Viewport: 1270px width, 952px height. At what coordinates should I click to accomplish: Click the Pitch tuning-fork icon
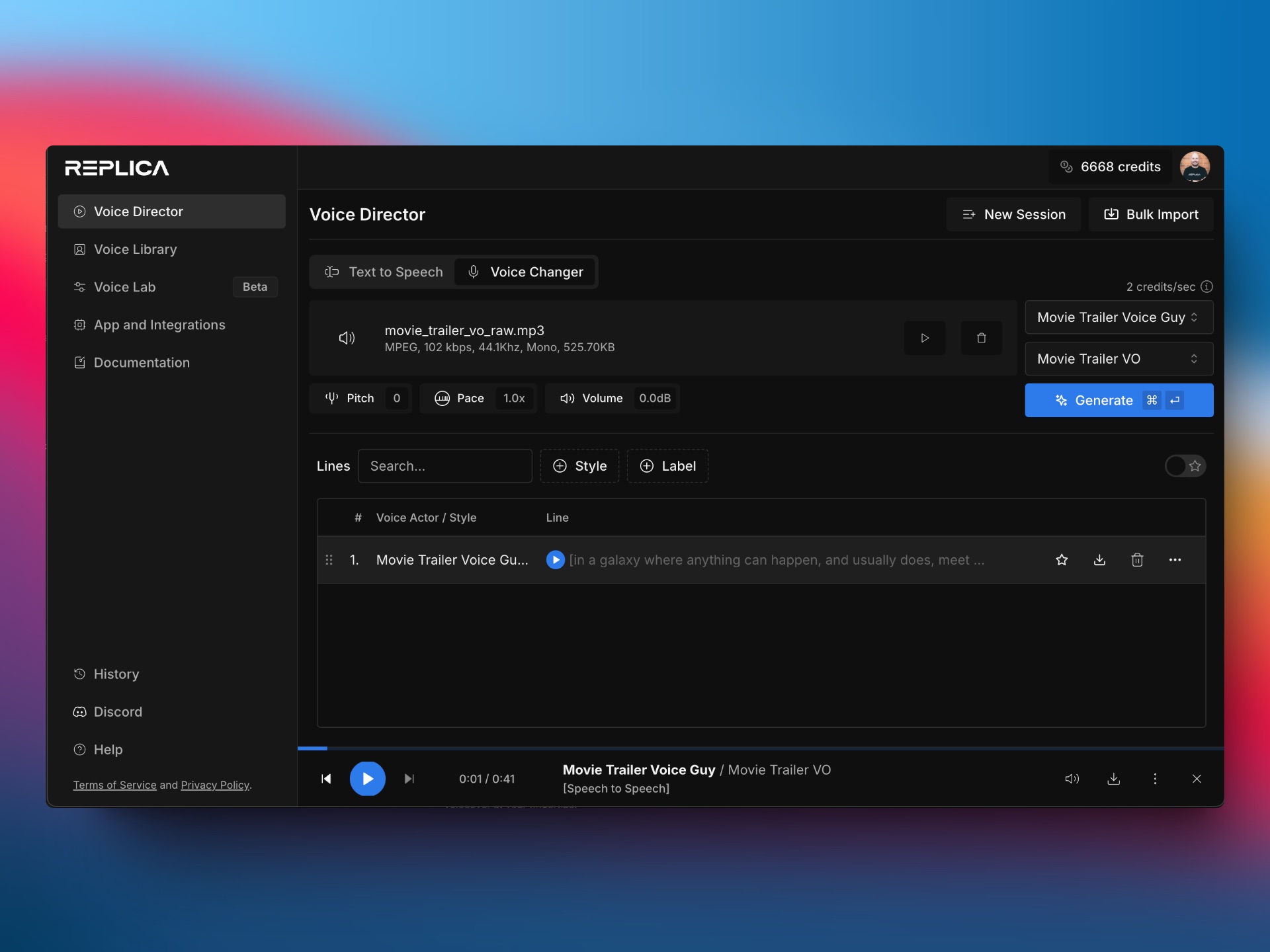tap(331, 398)
